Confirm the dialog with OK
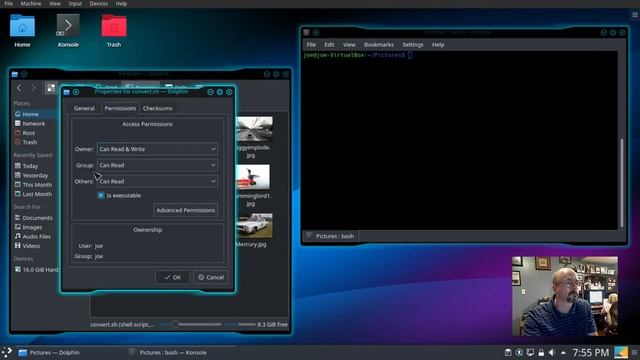The width and height of the screenshot is (640, 360). (x=172, y=277)
